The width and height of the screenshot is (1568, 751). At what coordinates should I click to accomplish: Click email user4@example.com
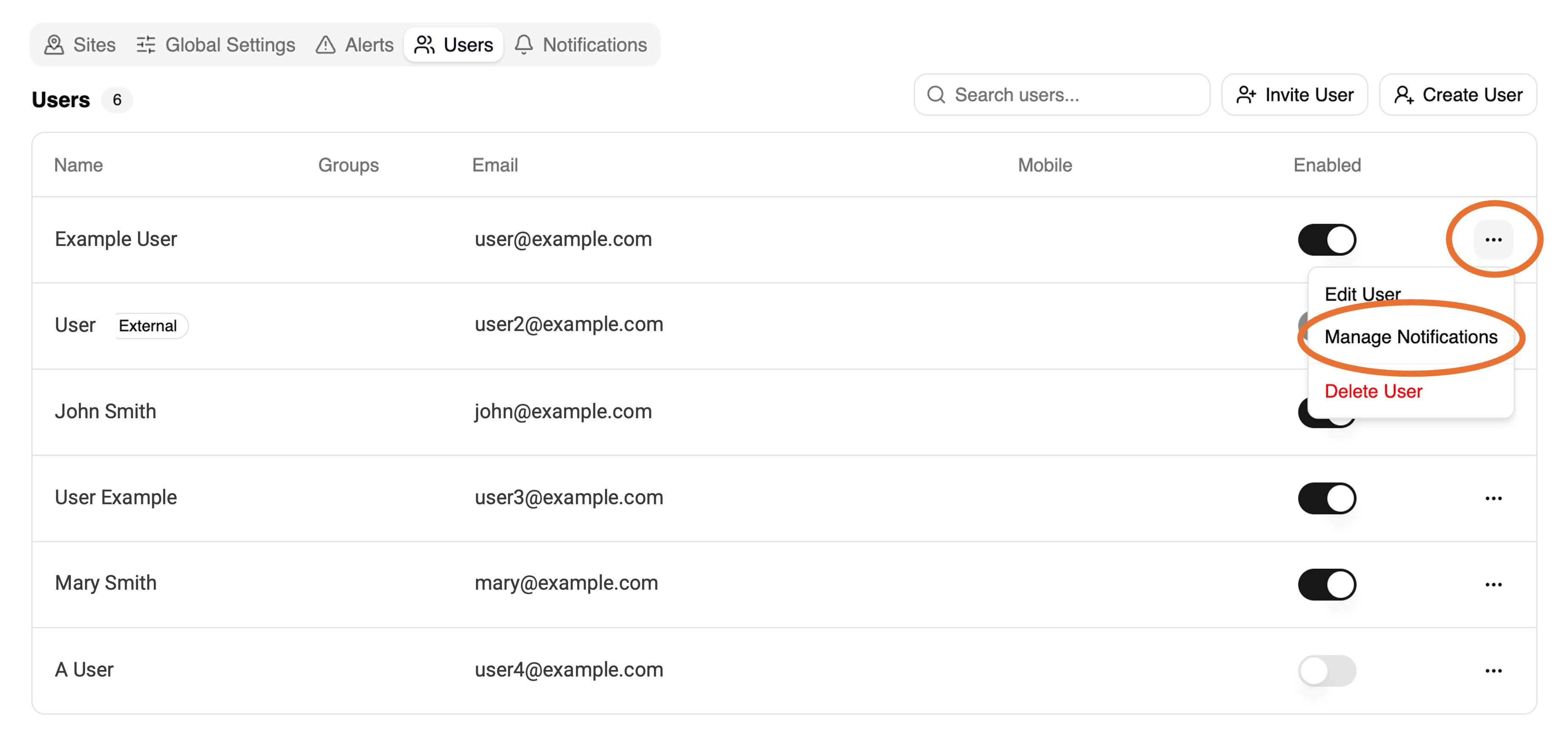pyautogui.click(x=568, y=670)
